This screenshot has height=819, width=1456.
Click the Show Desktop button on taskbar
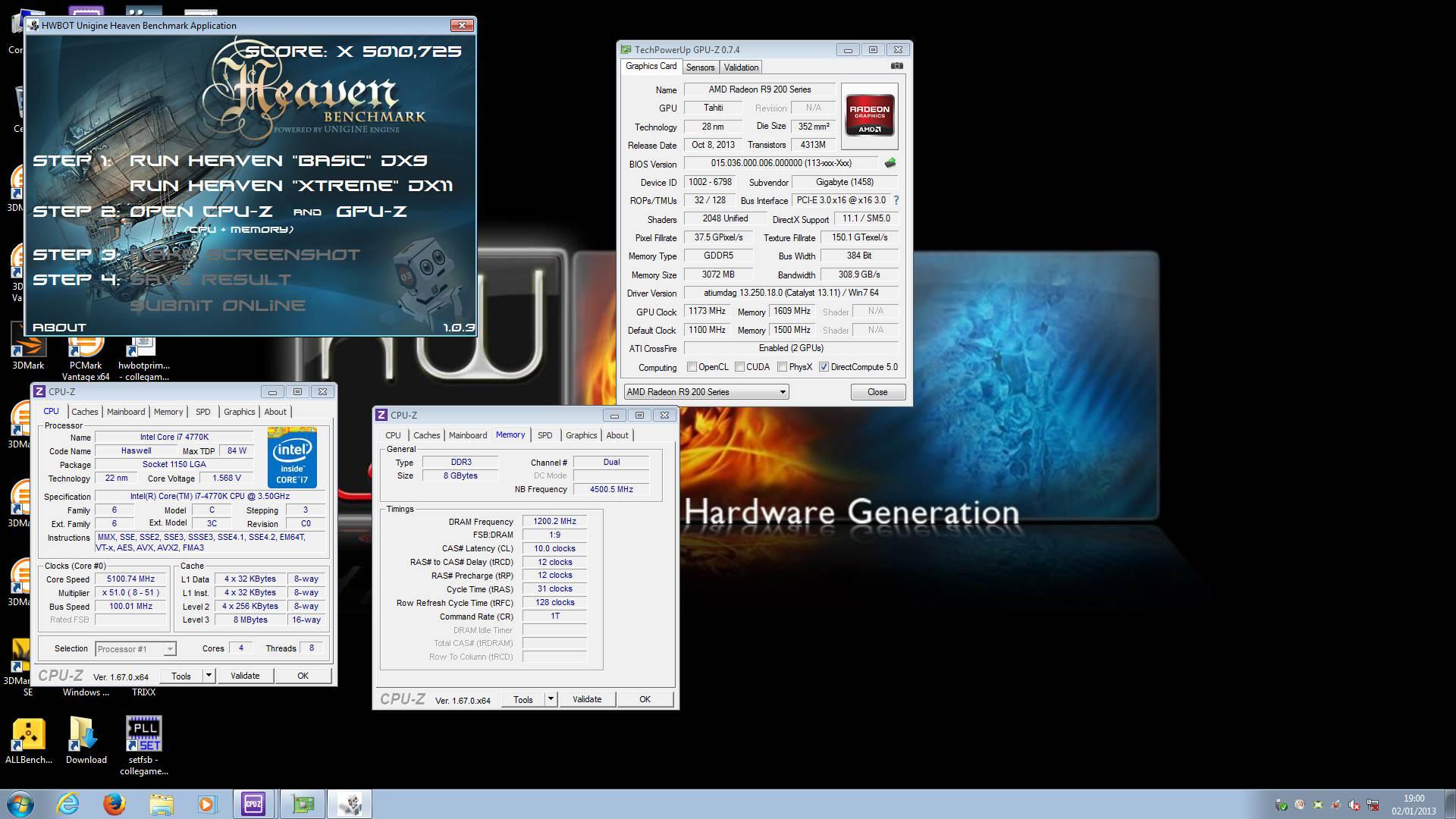pos(1450,804)
